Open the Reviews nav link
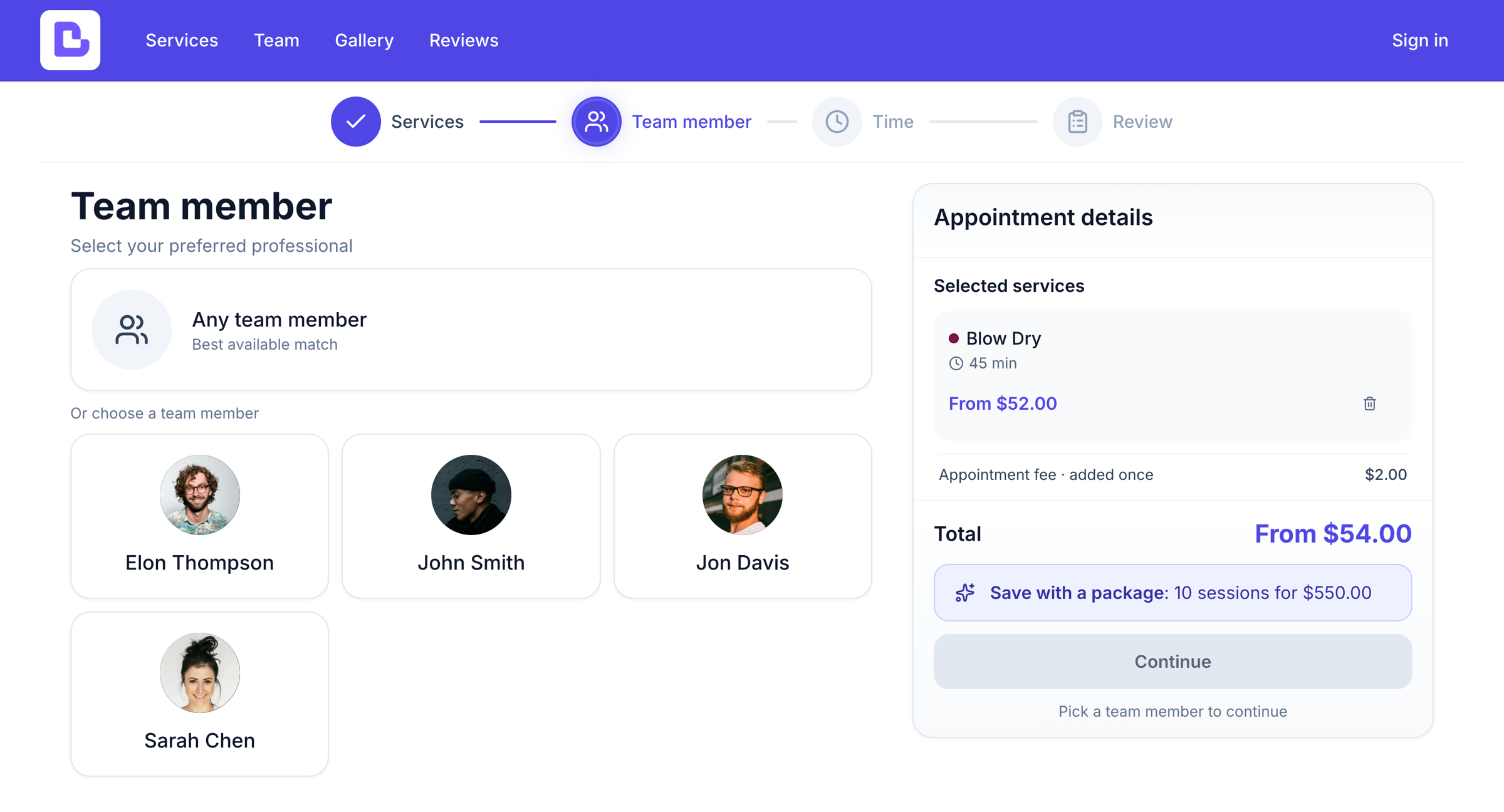 click(x=464, y=40)
